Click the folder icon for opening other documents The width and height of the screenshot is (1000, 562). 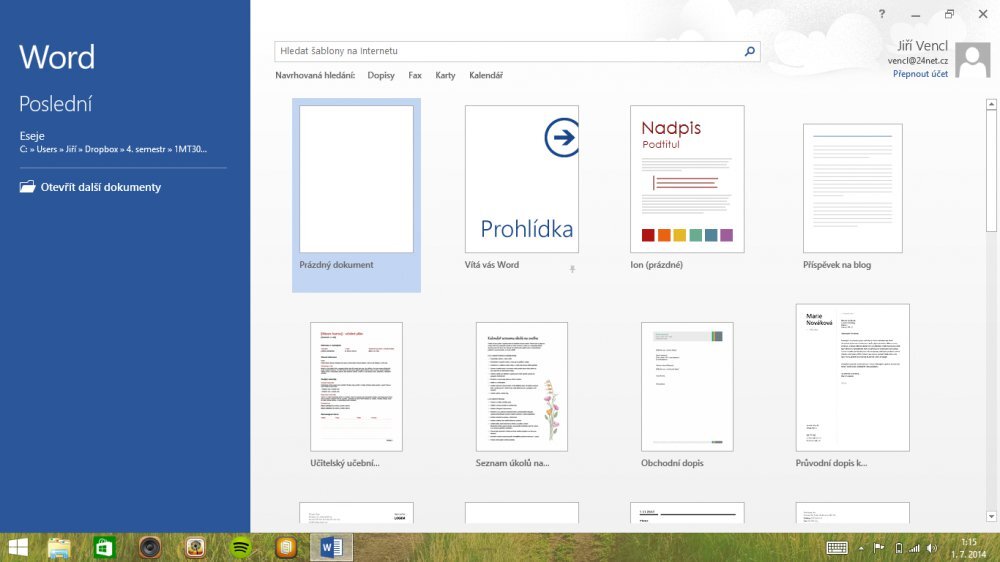click(x=28, y=187)
